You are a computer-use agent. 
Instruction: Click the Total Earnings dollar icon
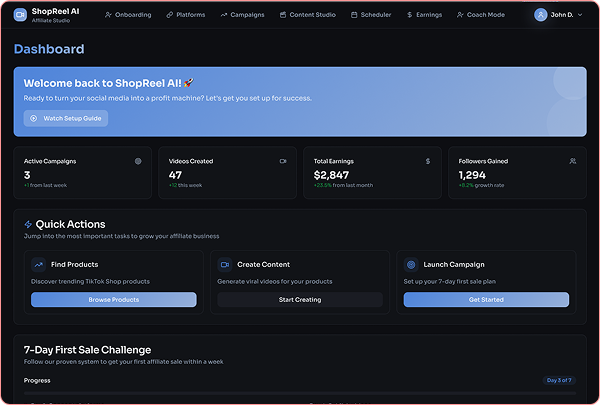(x=428, y=160)
